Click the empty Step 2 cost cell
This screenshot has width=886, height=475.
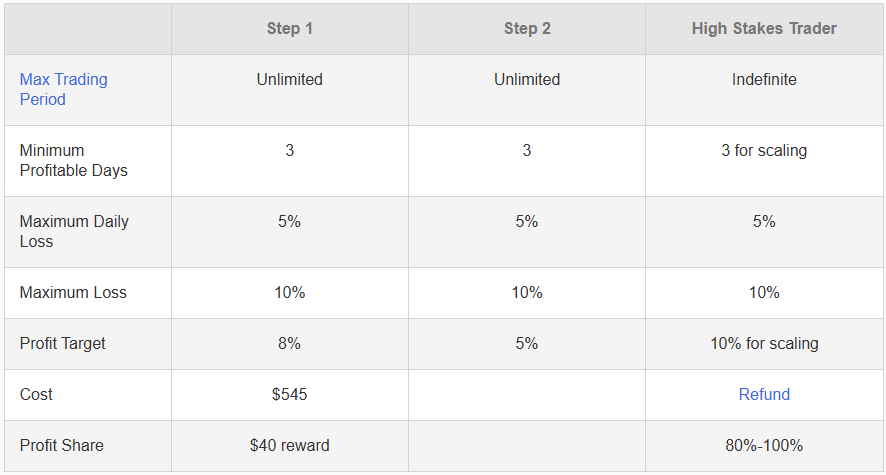tap(527, 395)
